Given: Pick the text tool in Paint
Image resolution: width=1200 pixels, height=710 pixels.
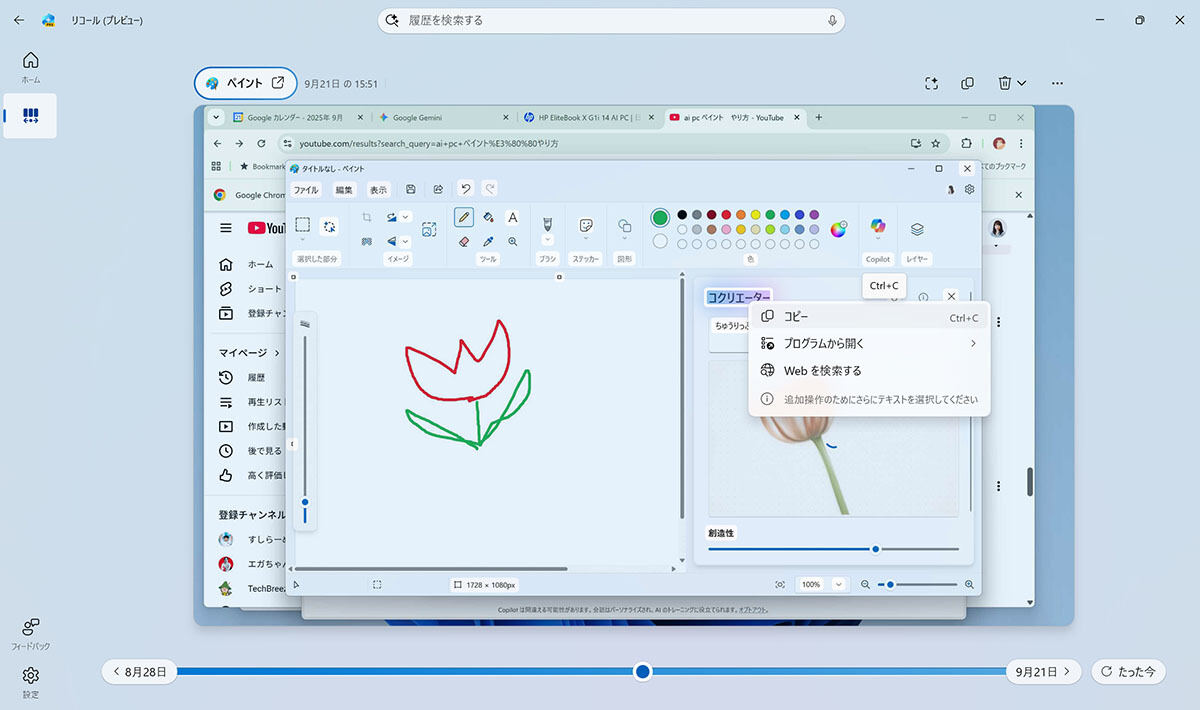Looking at the screenshot, I should 513,217.
